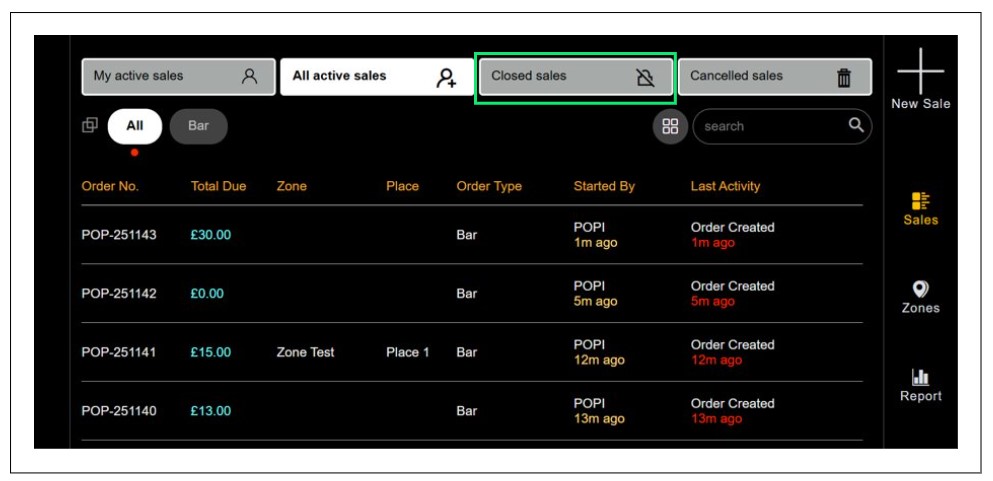Screen dimensions: 993x481
Task: Select order POP-251140 with £13.00 due
Action: click(x=119, y=411)
